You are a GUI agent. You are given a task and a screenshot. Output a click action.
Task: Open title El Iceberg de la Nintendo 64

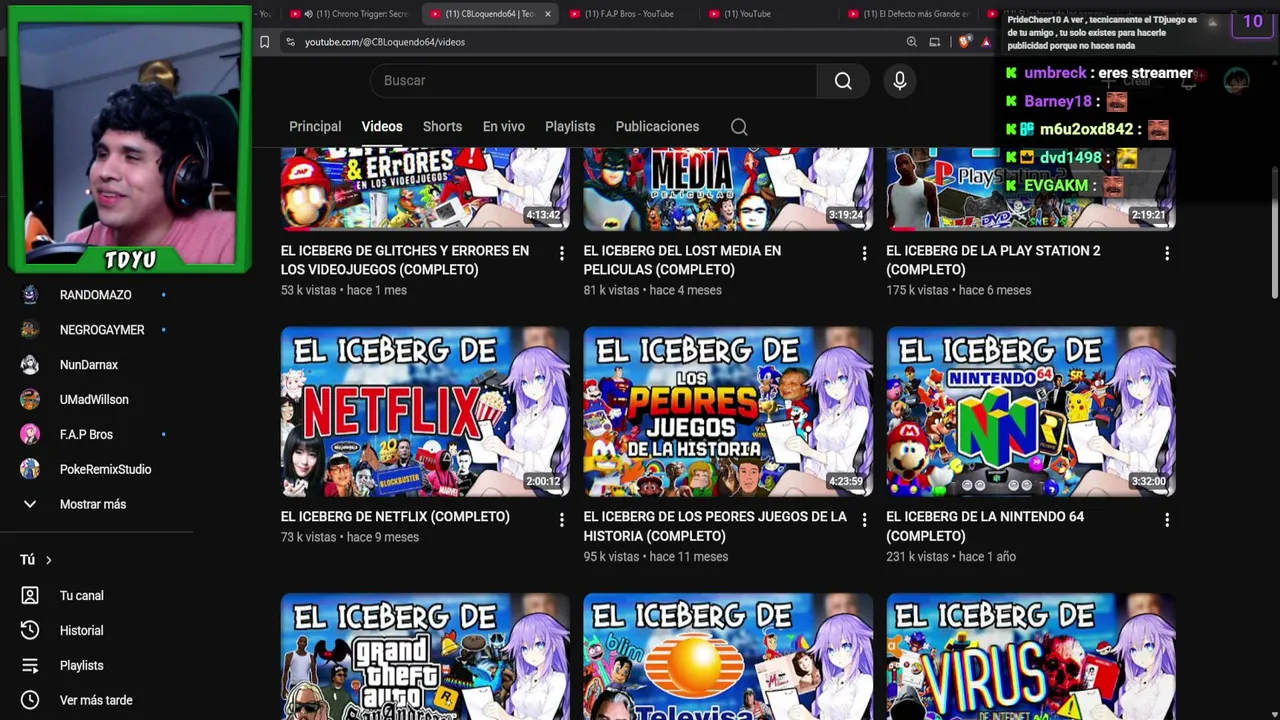pos(985,526)
